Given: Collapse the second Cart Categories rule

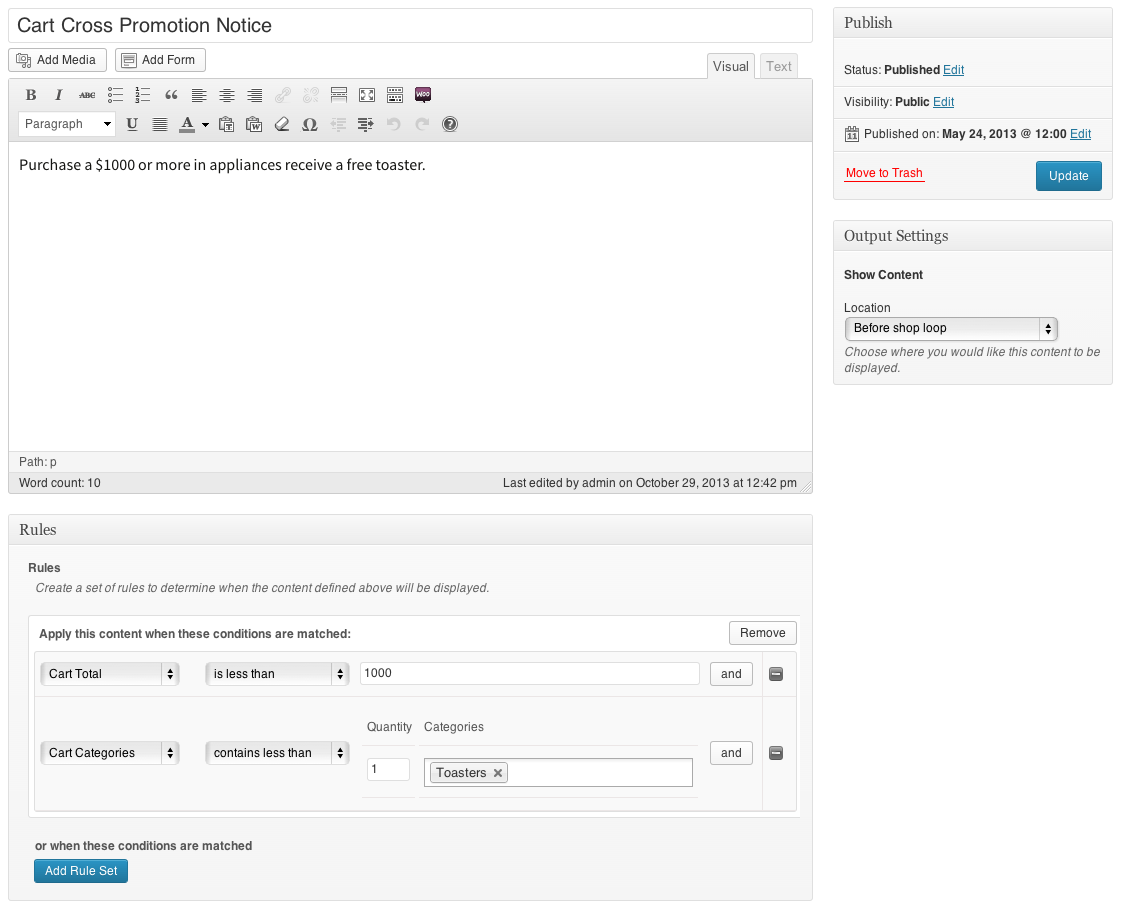Looking at the screenshot, I should tap(776, 753).
